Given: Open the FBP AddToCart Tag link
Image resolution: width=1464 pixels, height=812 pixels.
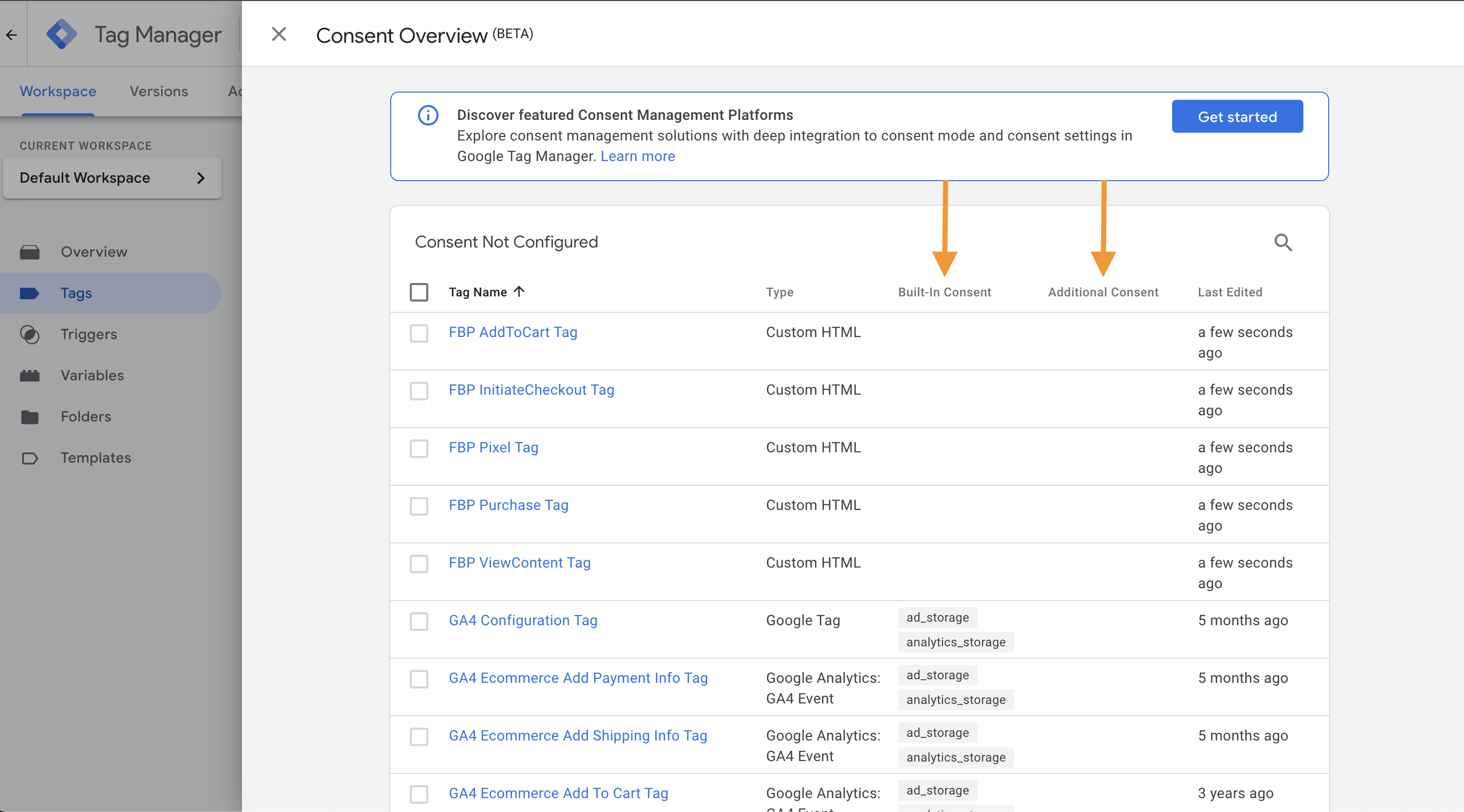Looking at the screenshot, I should point(513,332).
